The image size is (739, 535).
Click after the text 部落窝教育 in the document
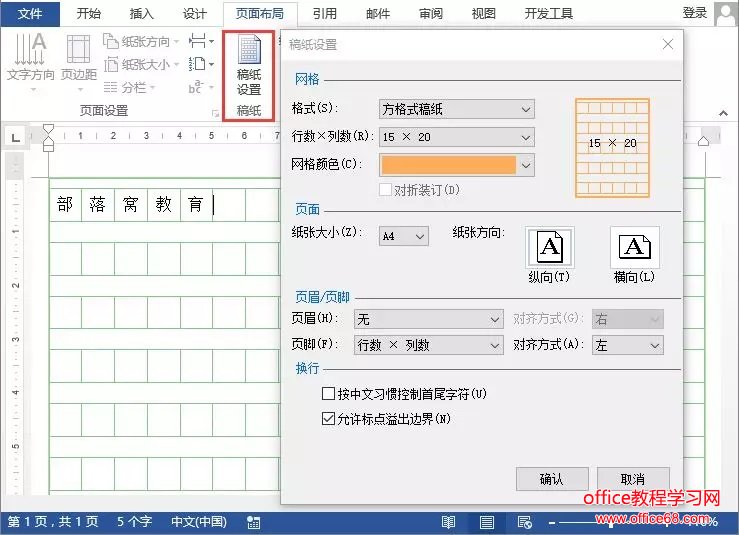pyautogui.click(x=213, y=205)
